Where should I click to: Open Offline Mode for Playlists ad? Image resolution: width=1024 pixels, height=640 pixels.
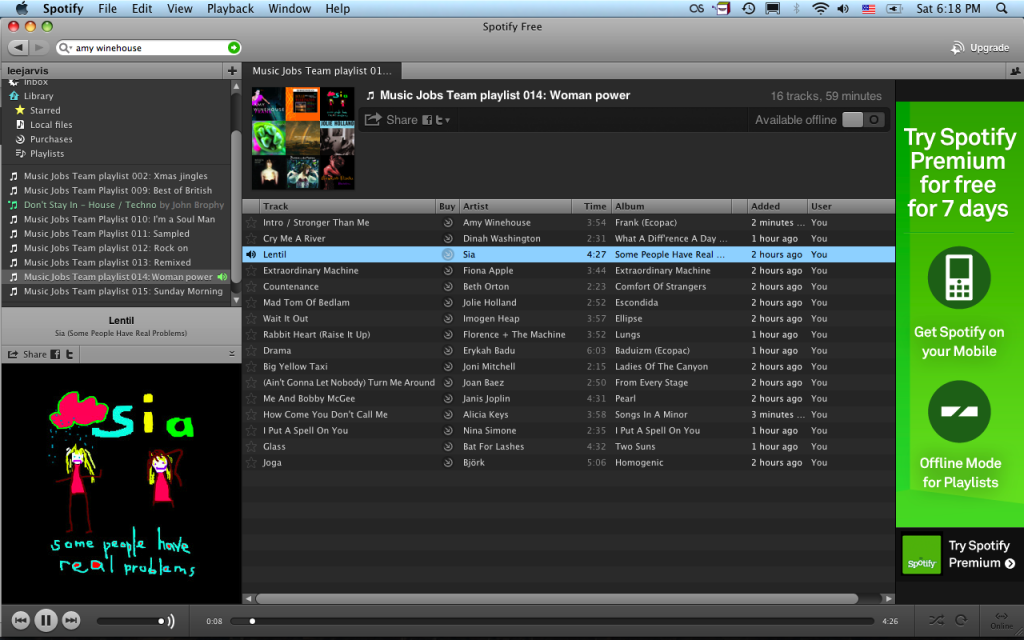(960, 436)
